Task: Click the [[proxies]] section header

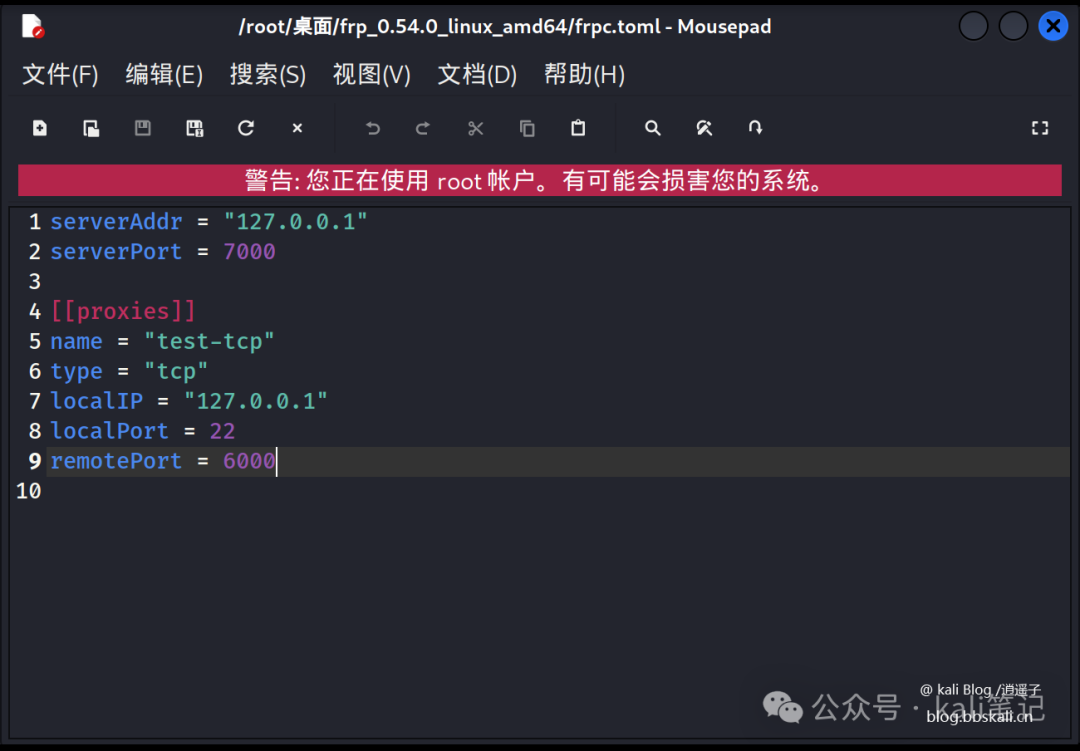Action: coord(123,311)
